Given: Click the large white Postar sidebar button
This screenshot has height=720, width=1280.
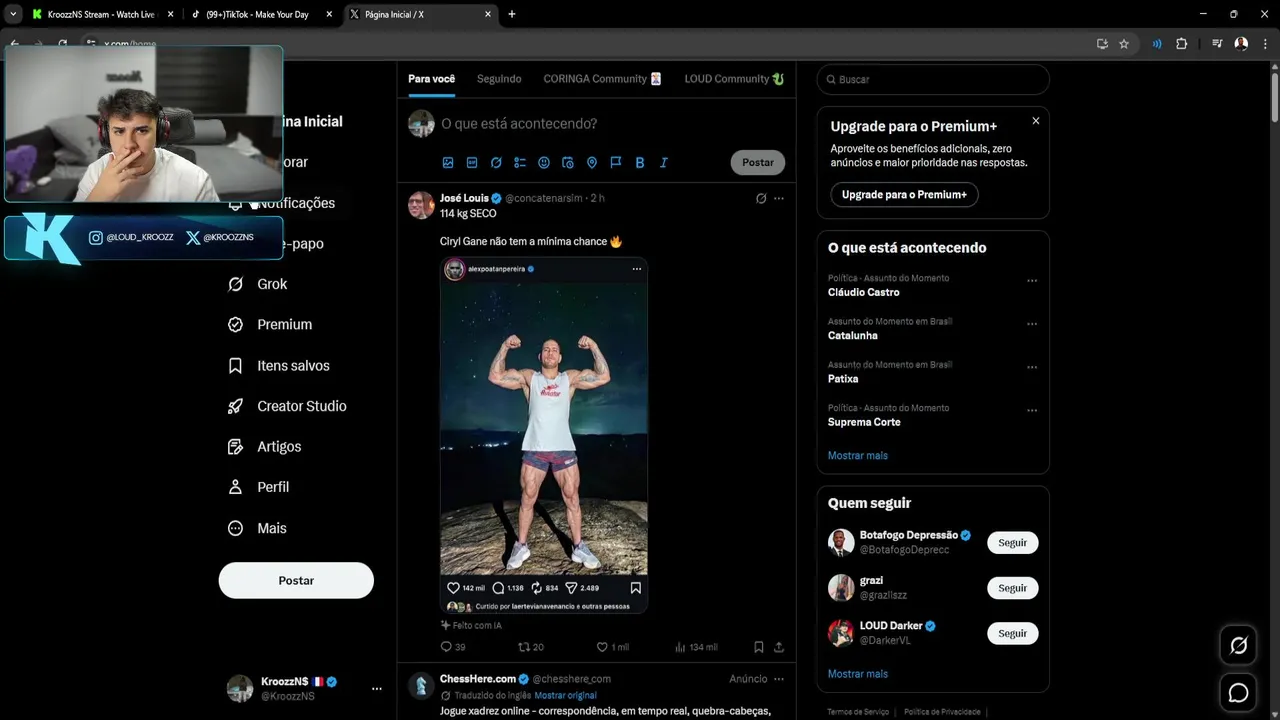Looking at the screenshot, I should [x=296, y=580].
